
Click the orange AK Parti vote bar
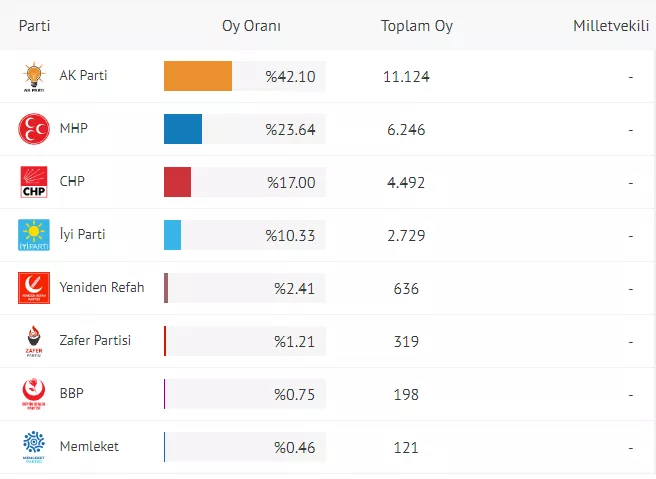pos(198,77)
